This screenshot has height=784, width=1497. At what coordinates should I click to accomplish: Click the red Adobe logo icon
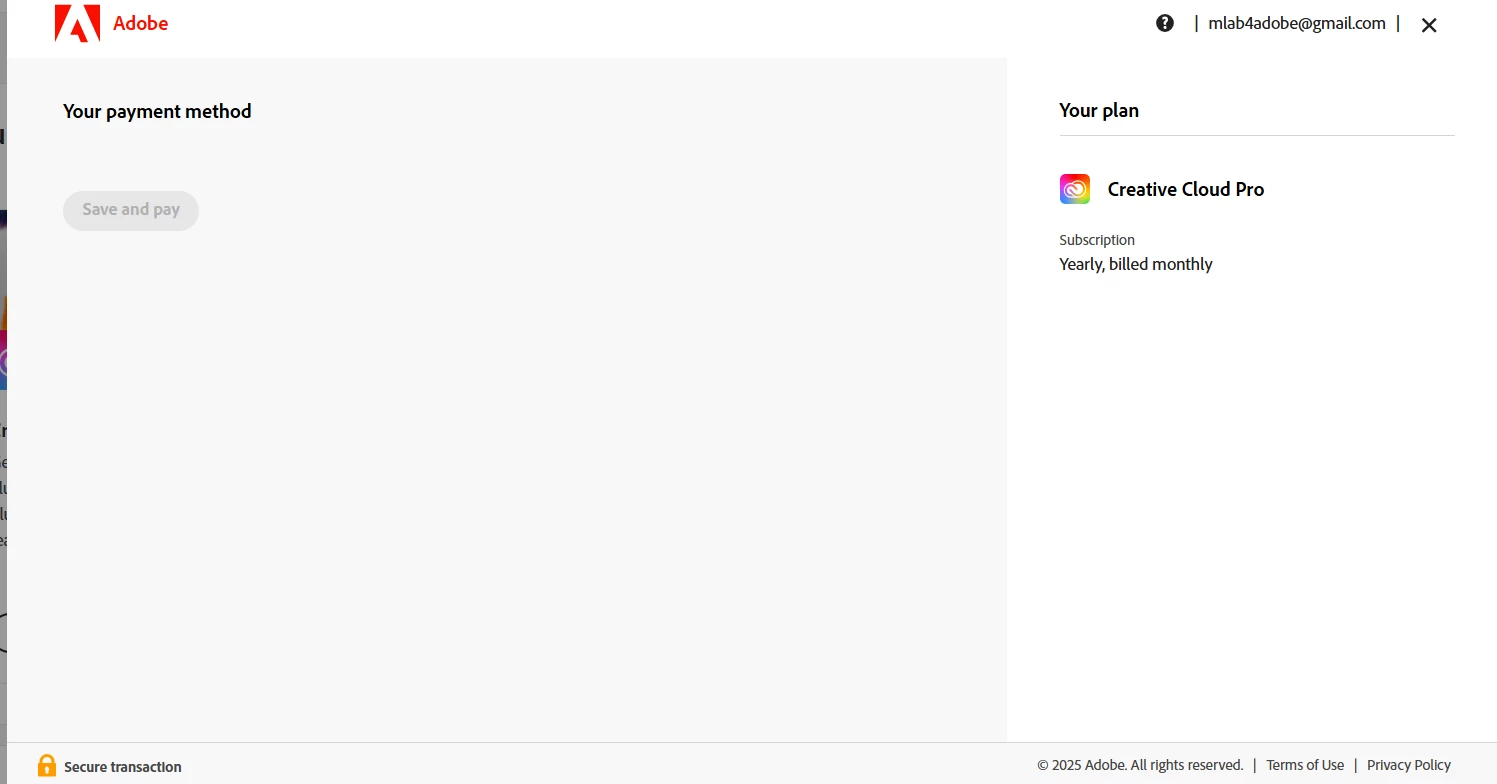[x=77, y=23]
